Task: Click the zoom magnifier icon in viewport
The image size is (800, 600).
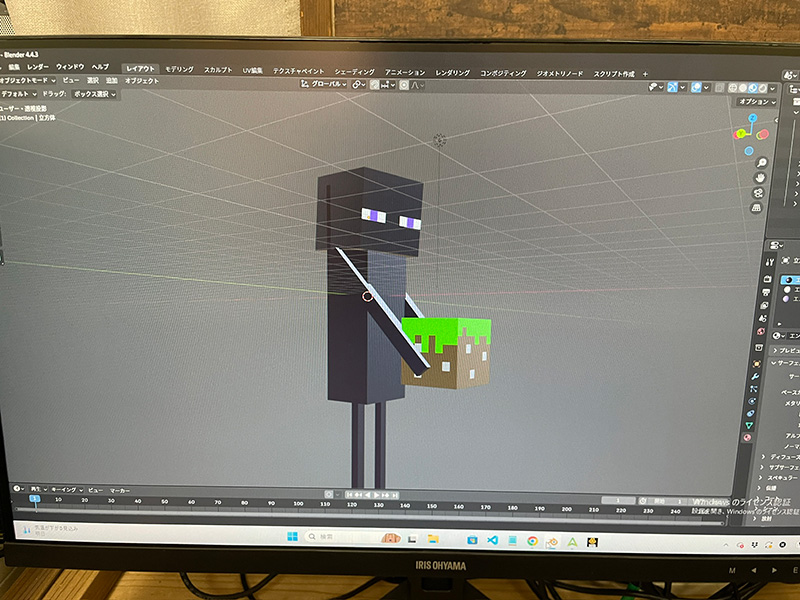Action: [x=762, y=162]
